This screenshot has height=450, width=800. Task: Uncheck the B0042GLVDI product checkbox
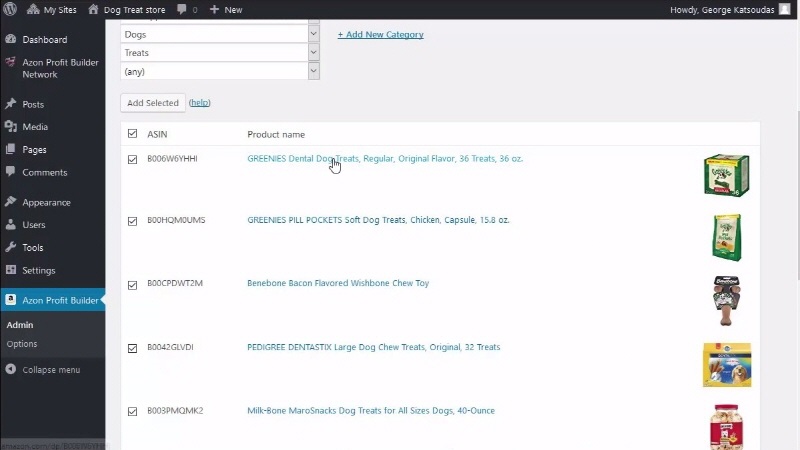pos(133,348)
